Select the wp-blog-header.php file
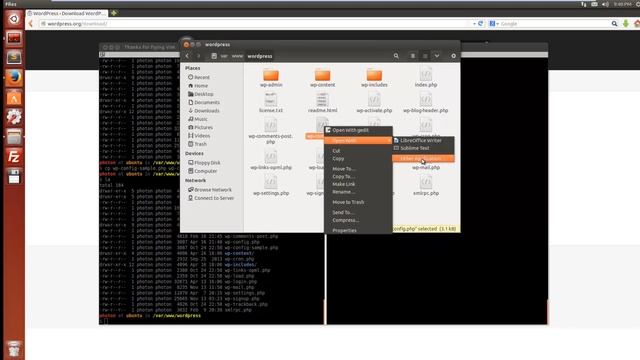This screenshot has width=640, height=360. 426,102
